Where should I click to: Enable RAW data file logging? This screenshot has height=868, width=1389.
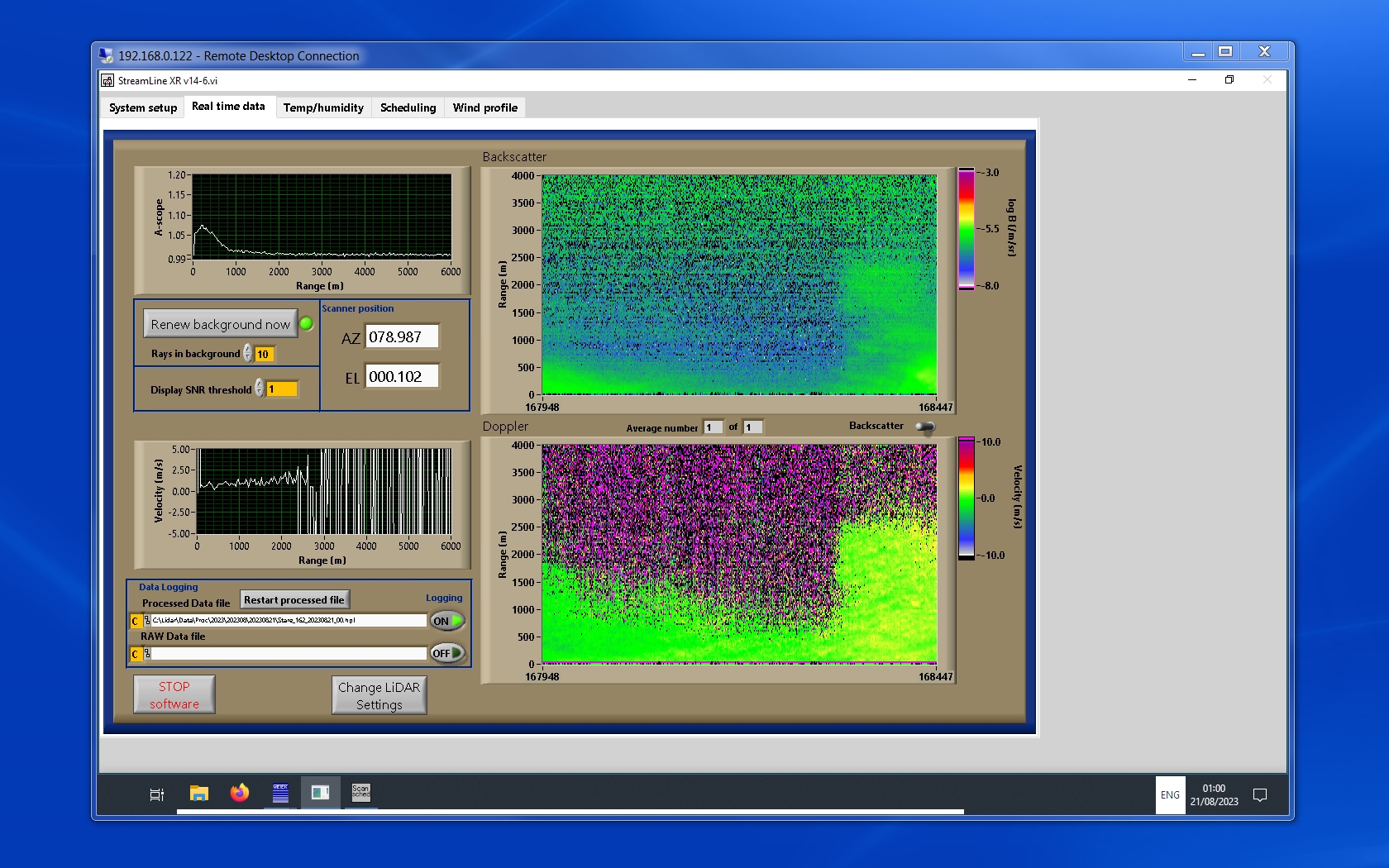[x=447, y=653]
